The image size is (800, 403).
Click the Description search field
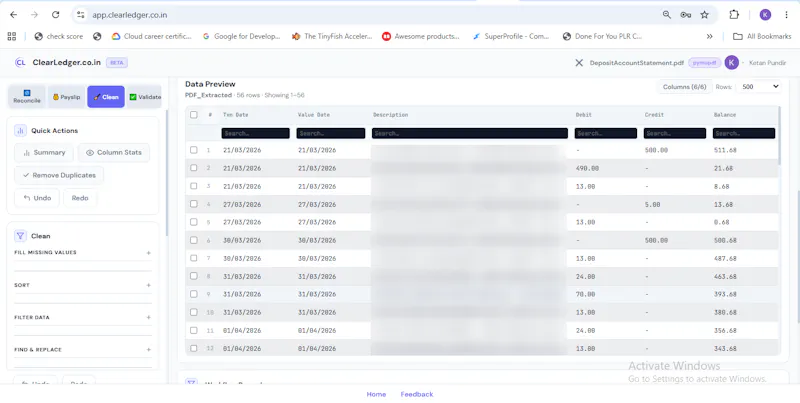pyautogui.click(x=470, y=133)
